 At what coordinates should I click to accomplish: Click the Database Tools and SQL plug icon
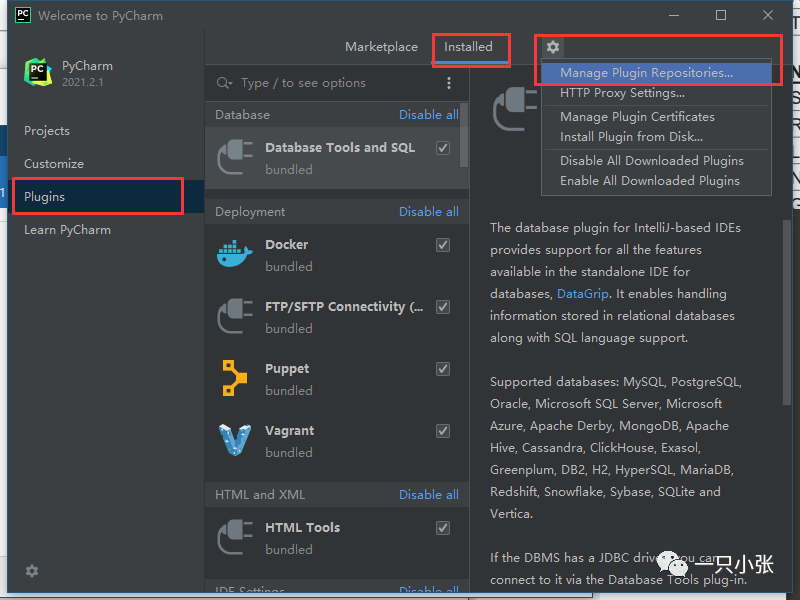(235, 158)
